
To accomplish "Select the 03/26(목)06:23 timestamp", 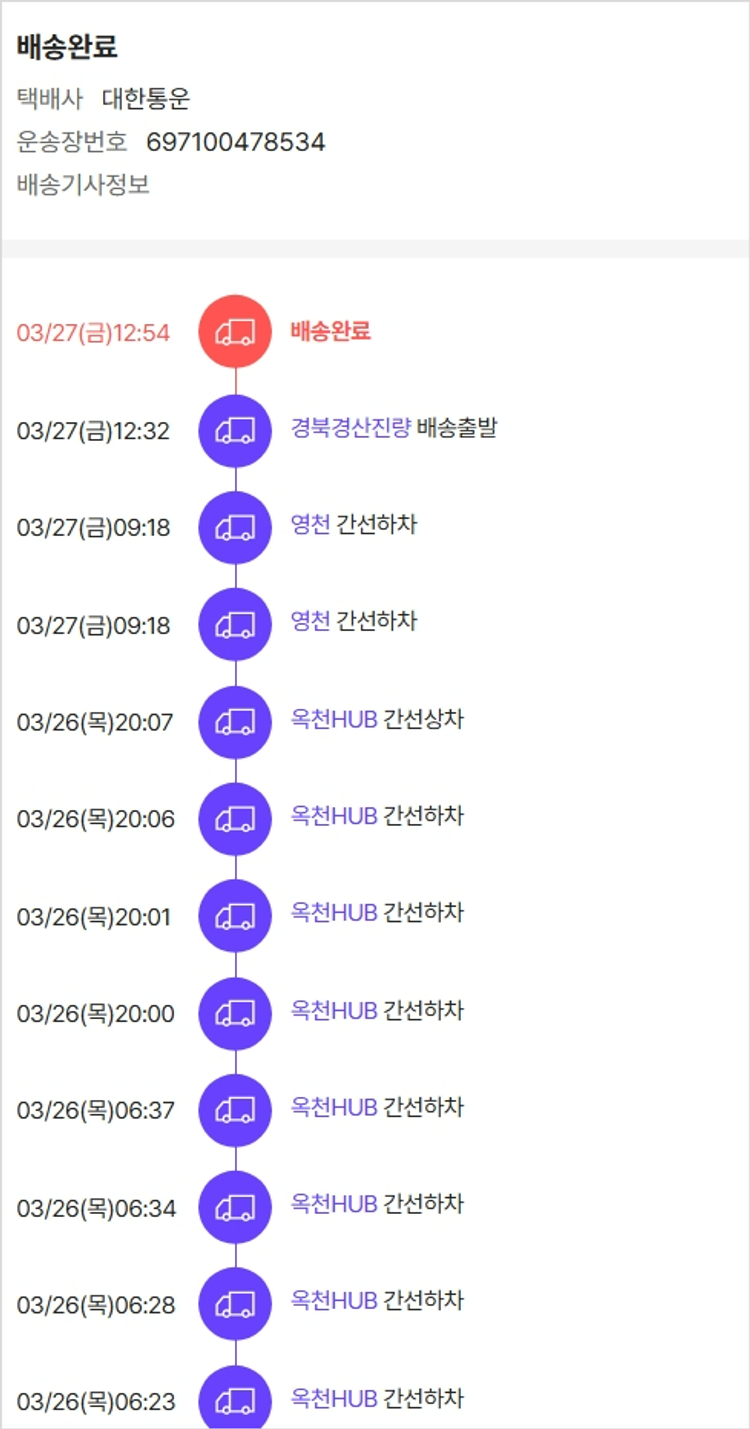I will (96, 1402).
